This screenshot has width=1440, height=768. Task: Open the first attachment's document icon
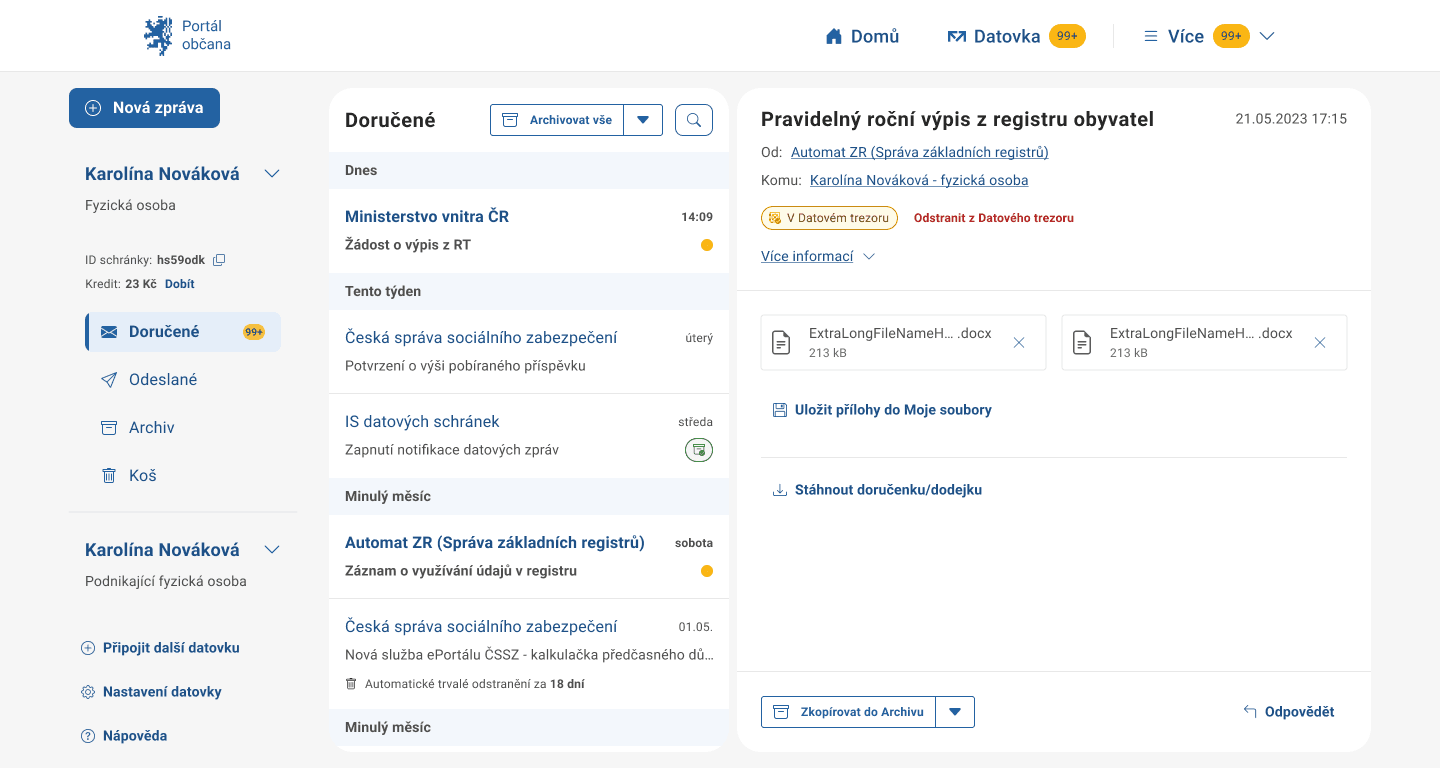click(782, 343)
